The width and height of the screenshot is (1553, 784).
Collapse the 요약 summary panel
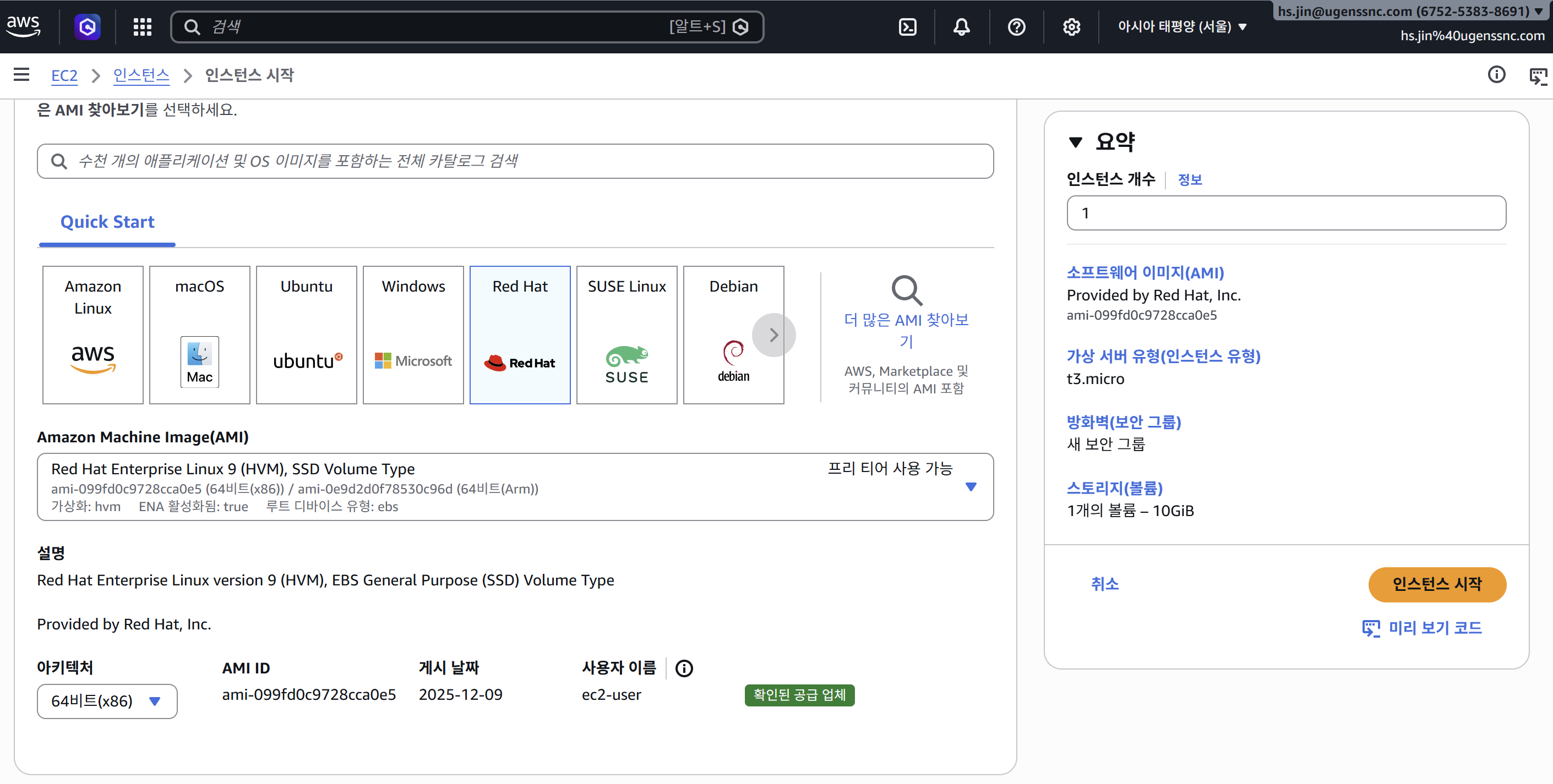click(1076, 142)
